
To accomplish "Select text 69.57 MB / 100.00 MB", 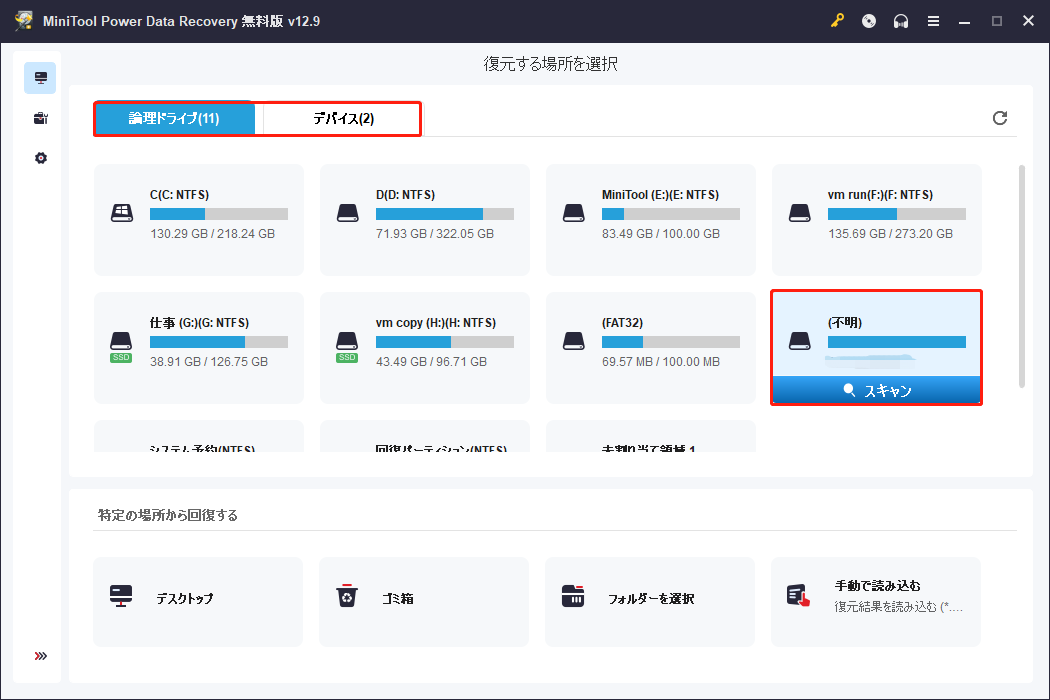I will pos(661,362).
